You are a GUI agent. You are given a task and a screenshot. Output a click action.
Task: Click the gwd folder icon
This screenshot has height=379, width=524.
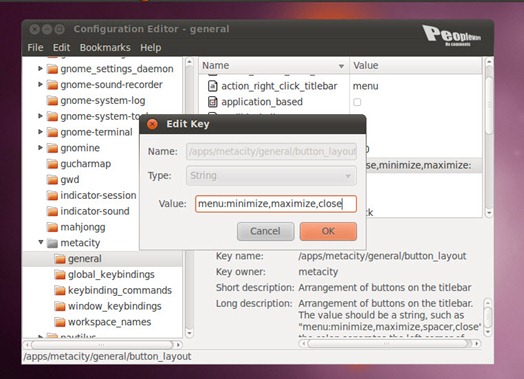coord(52,180)
